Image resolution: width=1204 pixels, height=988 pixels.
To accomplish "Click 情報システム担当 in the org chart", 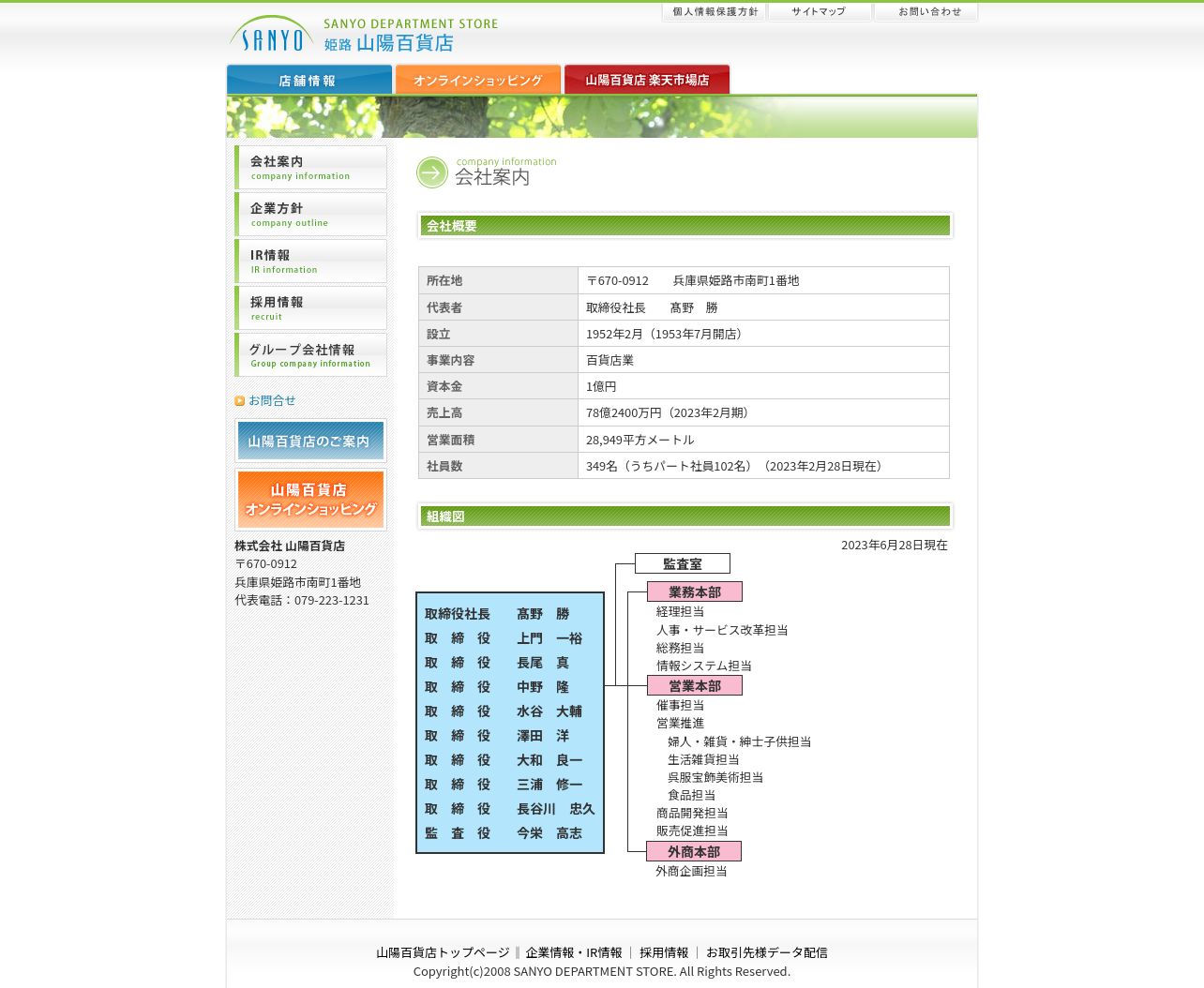I will [x=704, y=666].
